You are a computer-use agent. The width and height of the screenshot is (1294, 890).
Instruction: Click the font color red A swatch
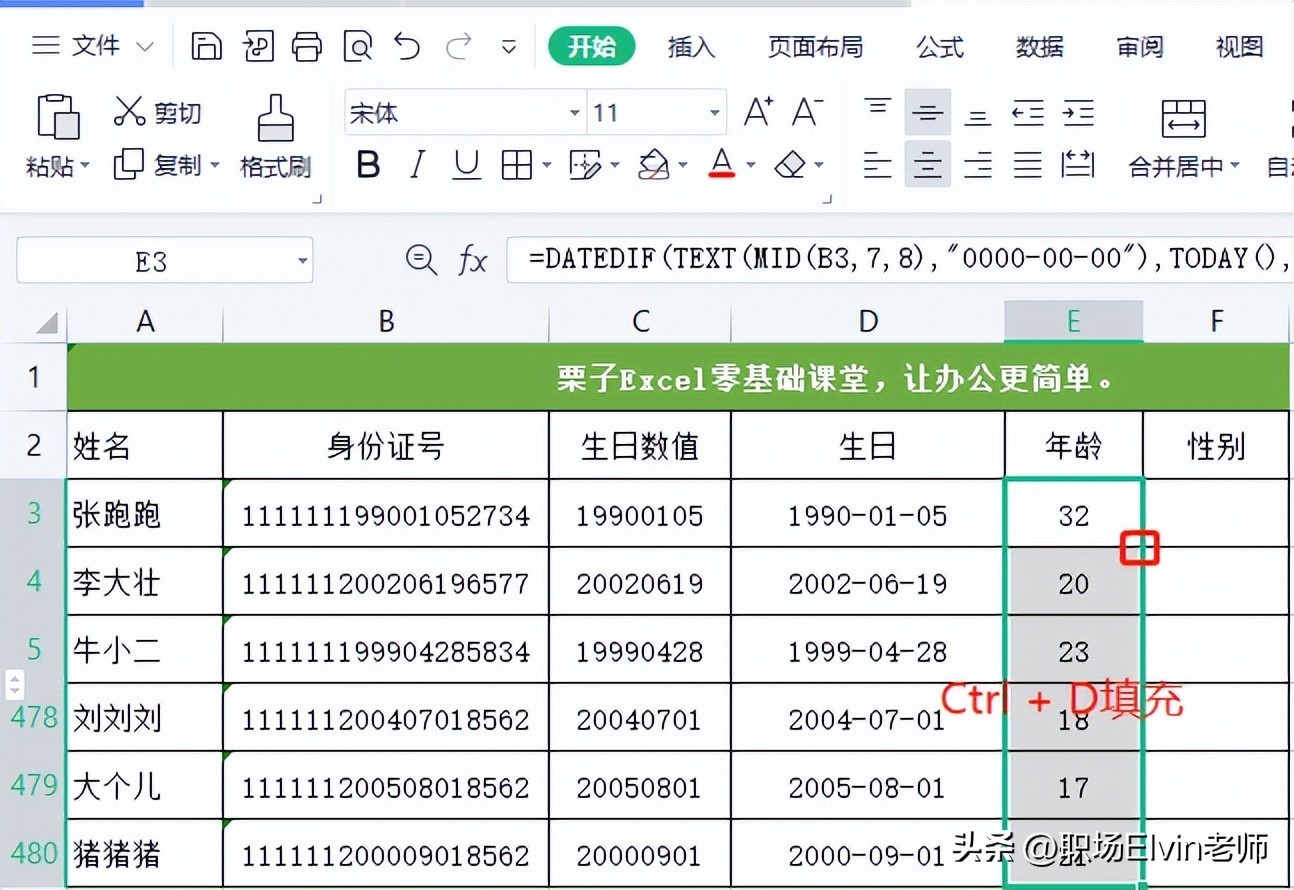point(722,164)
